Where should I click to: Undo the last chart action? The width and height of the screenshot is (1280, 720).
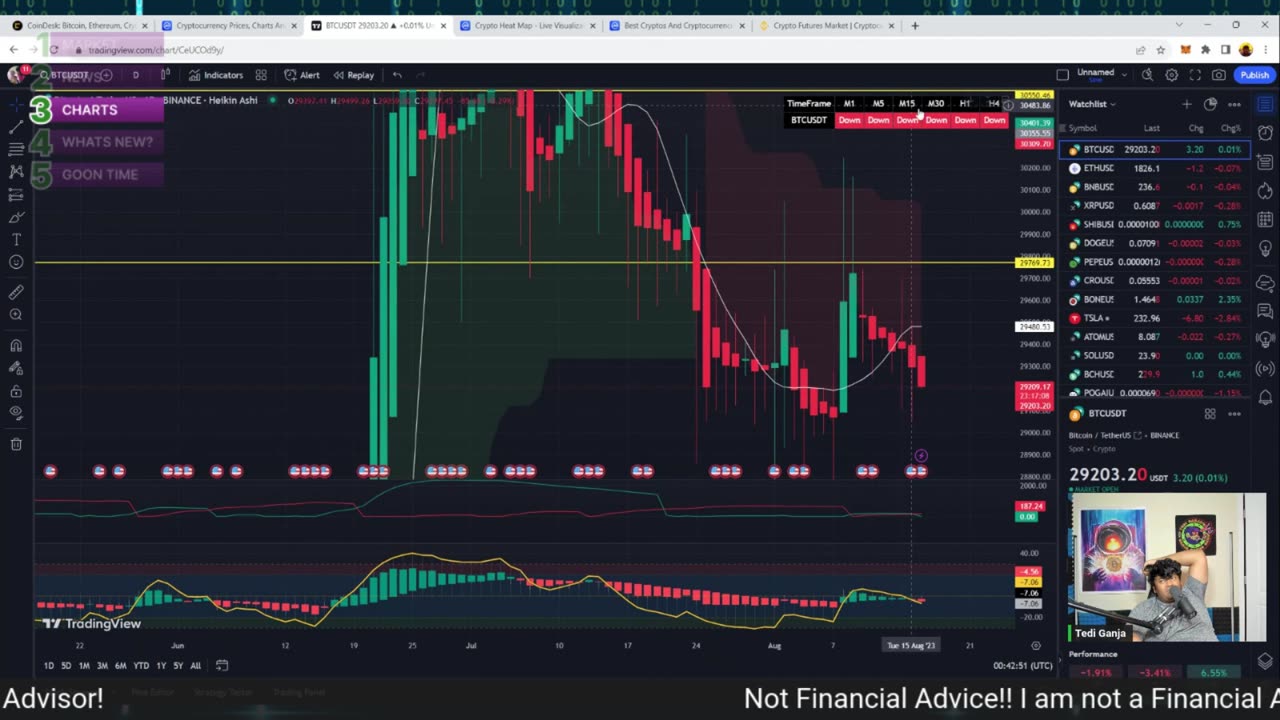pos(397,75)
